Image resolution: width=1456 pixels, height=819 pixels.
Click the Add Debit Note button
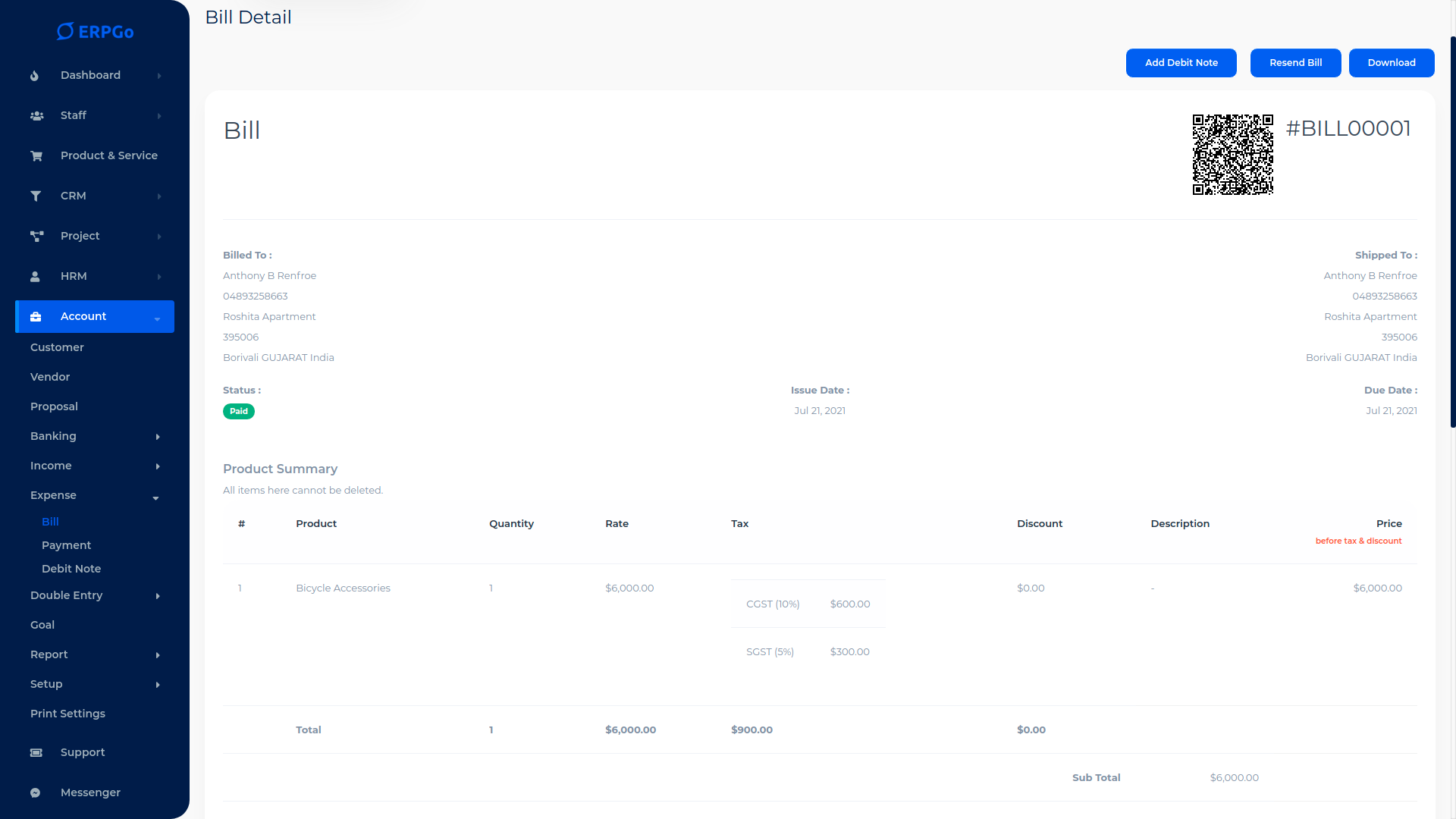tap(1181, 63)
